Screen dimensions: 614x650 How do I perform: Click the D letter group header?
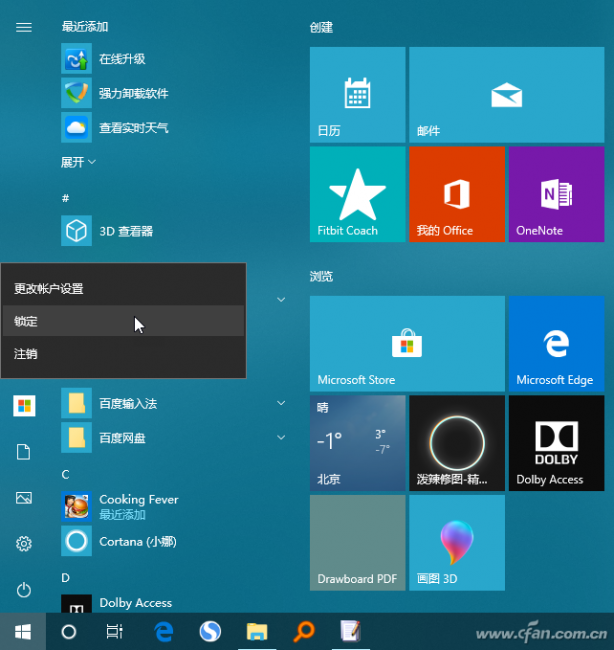[x=66, y=577]
